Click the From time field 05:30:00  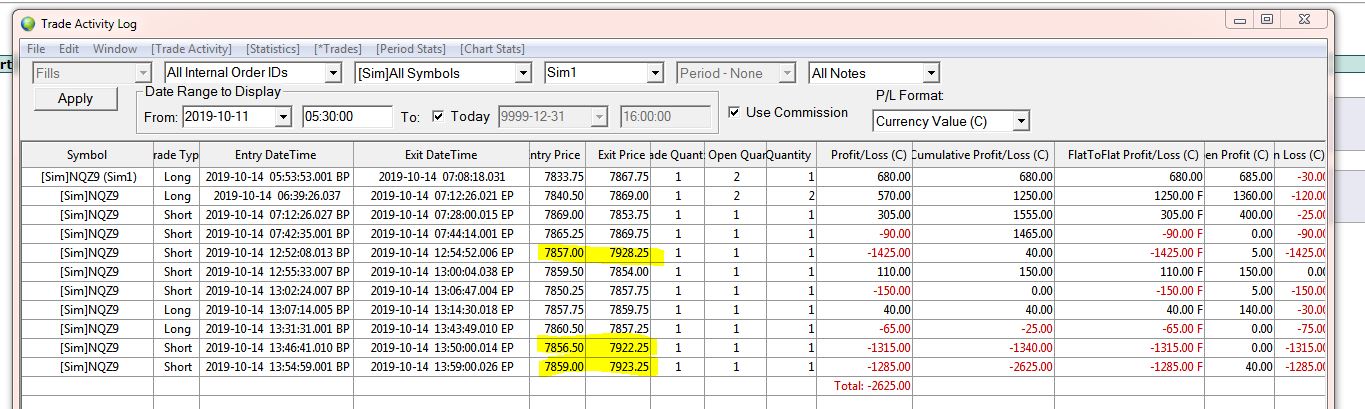[x=347, y=117]
